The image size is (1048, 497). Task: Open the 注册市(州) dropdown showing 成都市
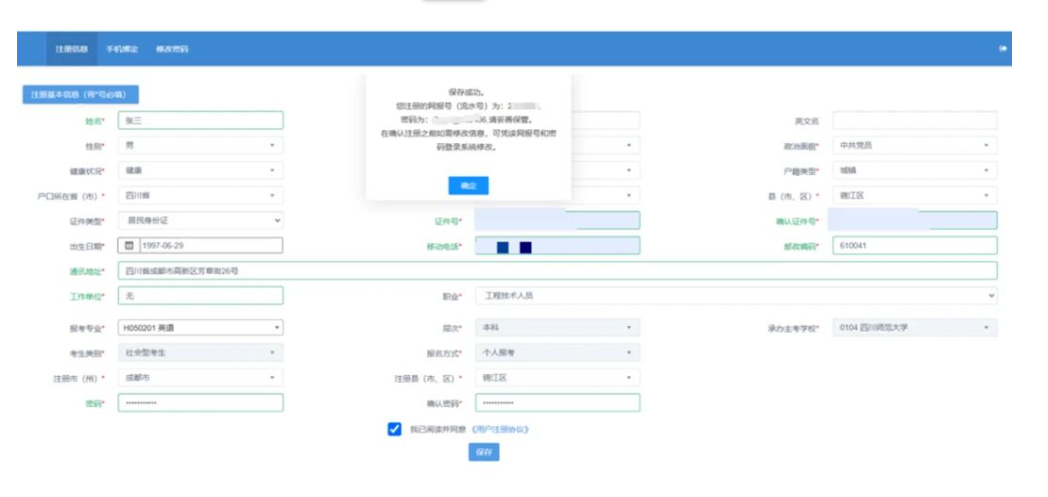pos(201,377)
